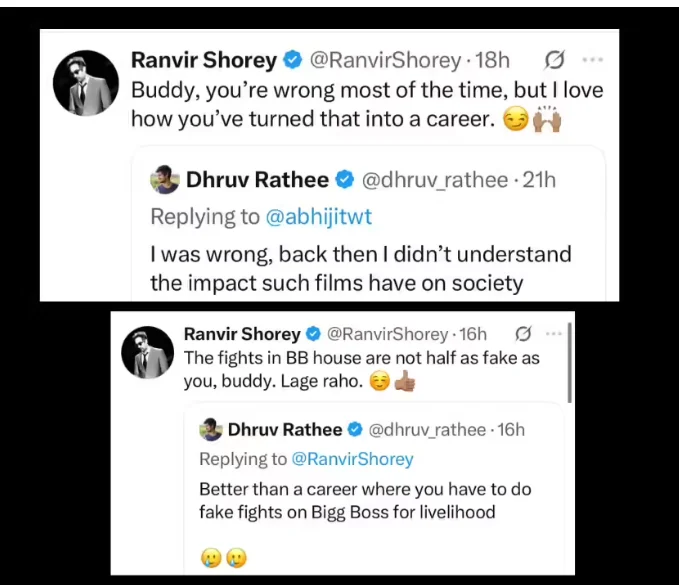
Task: Click the verified badge next to Ranvir Shorey in the top tweet
Action: [x=292, y=60]
